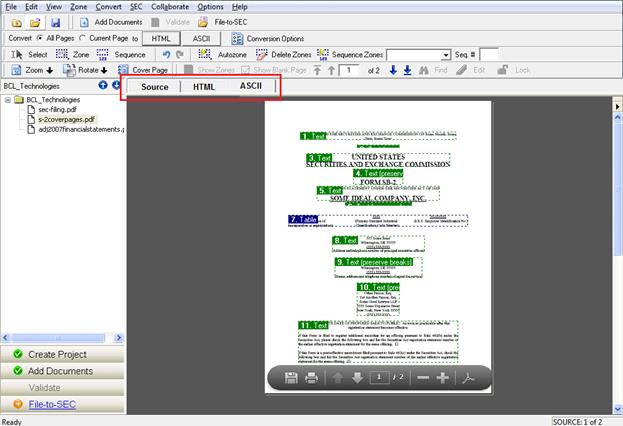Image resolution: width=623 pixels, height=426 pixels.
Task: Click the undo arrow icon
Action: [166, 54]
